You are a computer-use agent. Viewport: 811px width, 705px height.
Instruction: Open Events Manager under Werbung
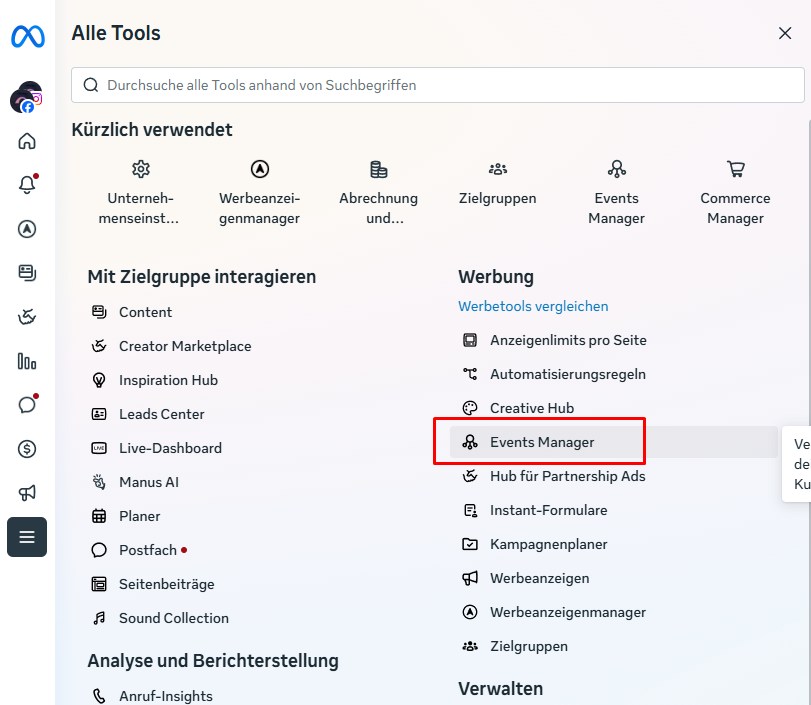[x=613, y=442]
